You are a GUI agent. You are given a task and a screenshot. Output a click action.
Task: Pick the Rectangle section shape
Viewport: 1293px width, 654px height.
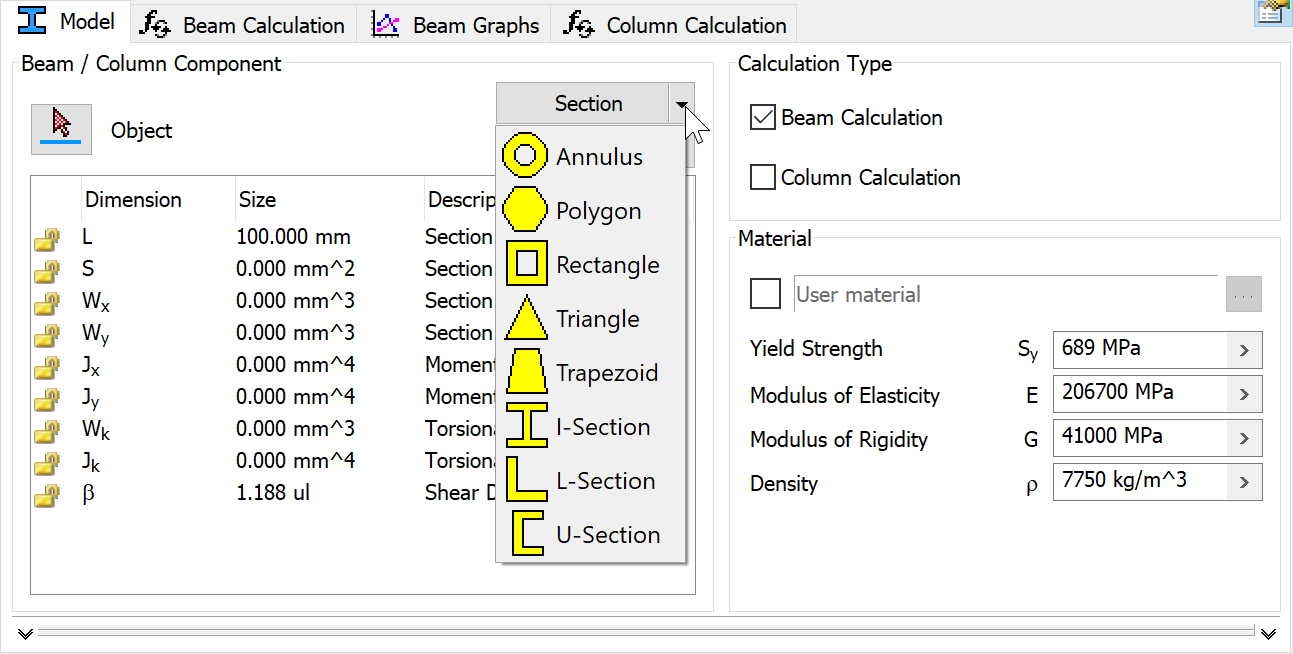[590, 265]
